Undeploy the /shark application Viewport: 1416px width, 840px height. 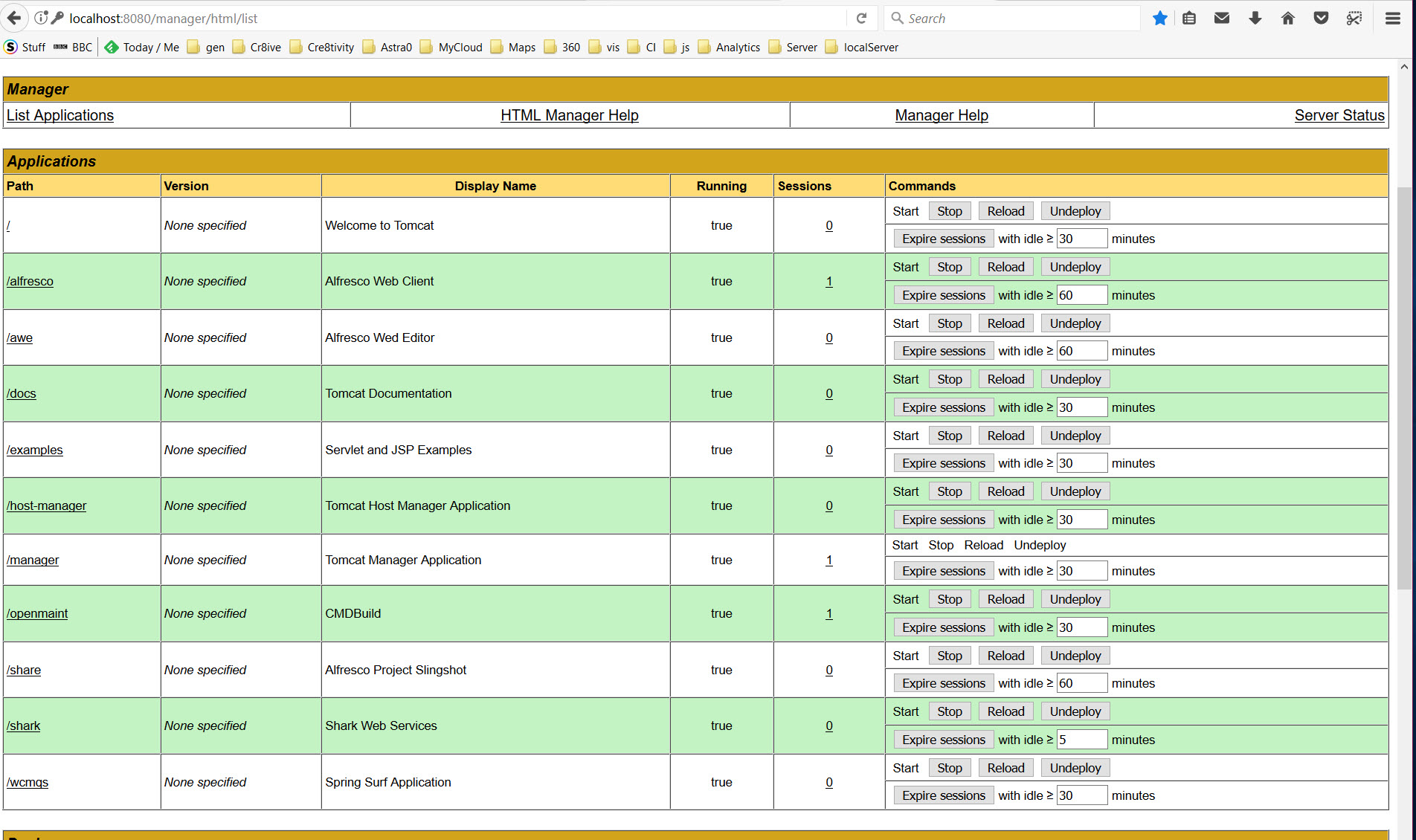(1075, 711)
